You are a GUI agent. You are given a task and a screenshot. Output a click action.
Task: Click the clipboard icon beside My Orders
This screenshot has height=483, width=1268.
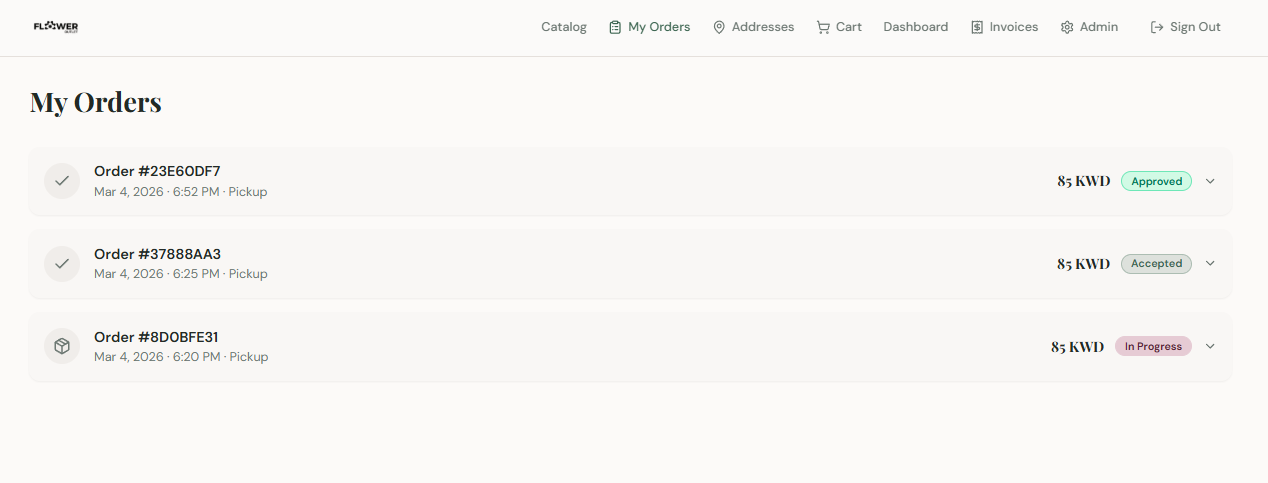click(615, 27)
